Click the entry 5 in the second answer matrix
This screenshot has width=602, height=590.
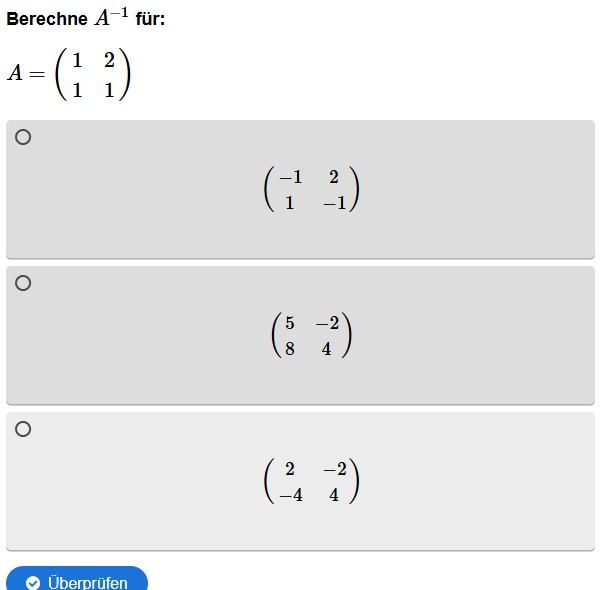coord(290,323)
